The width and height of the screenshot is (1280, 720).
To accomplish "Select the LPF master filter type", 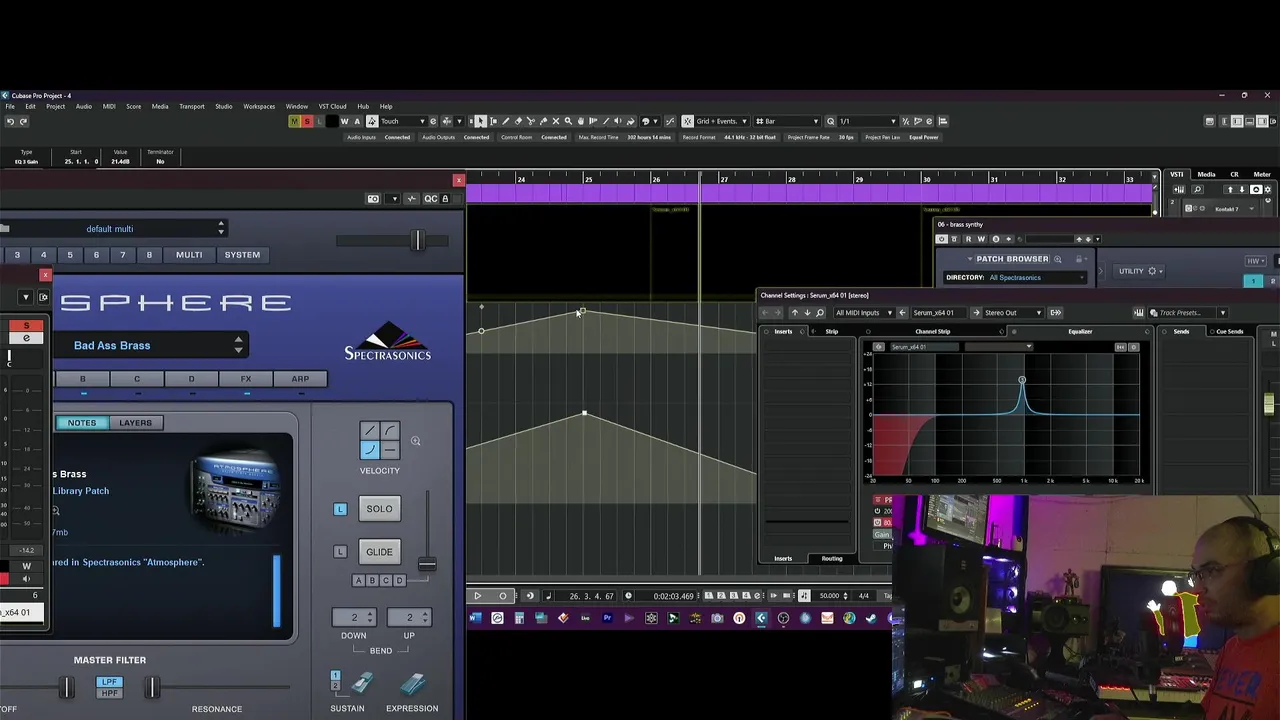I will click(110, 682).
